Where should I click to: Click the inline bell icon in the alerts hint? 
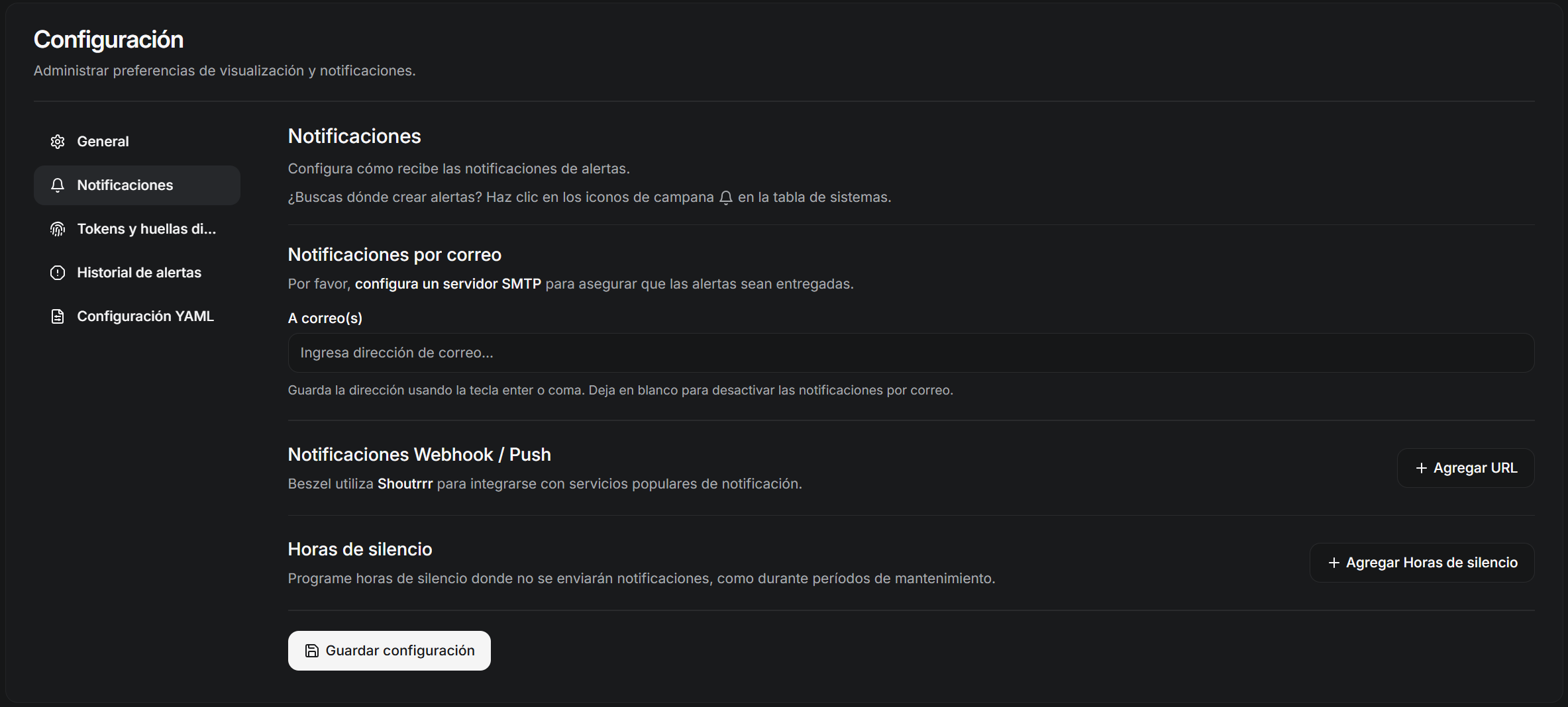pyautogui.click(x=726, y=198)
